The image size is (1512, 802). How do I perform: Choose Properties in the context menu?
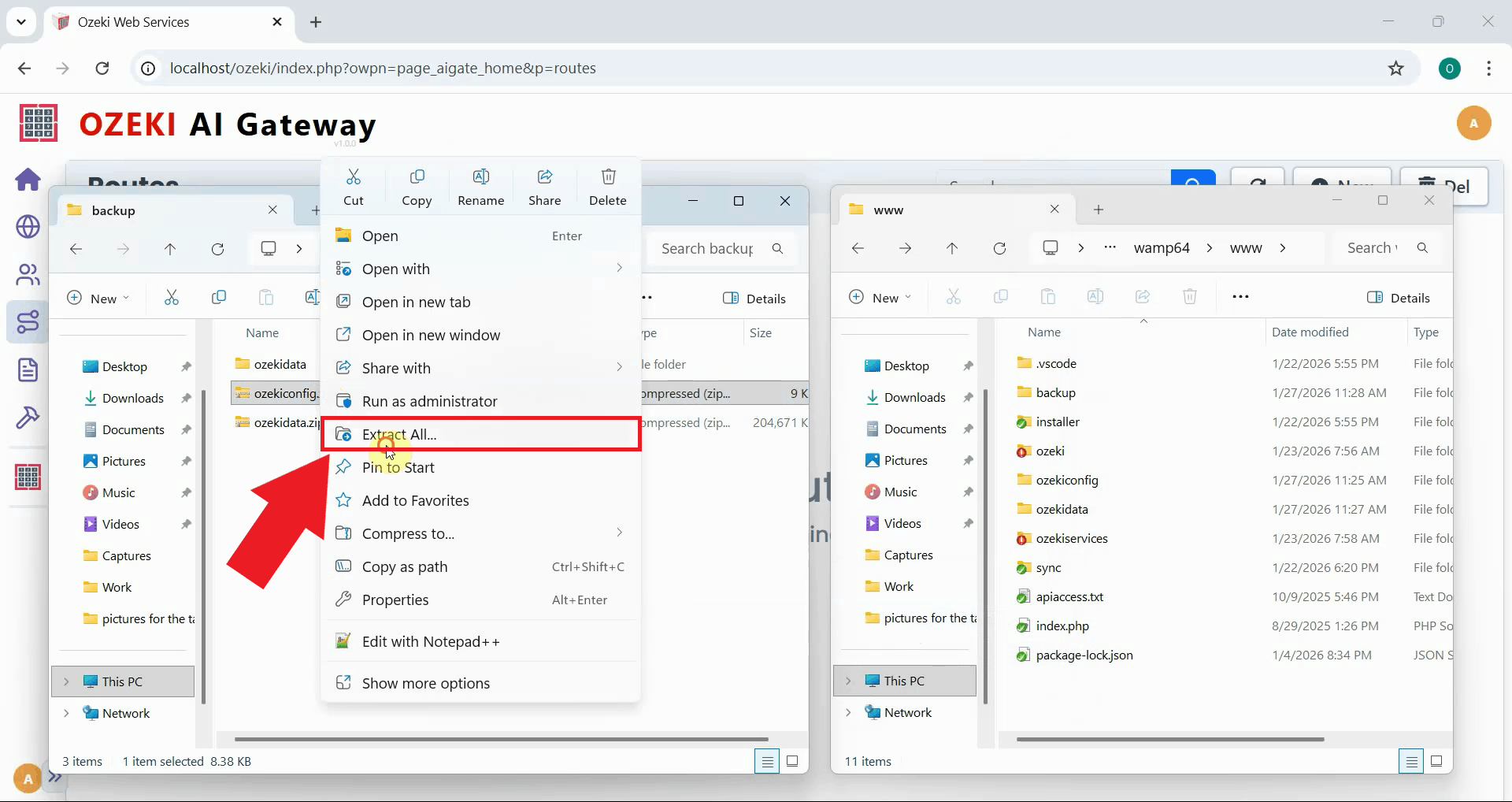395,600
